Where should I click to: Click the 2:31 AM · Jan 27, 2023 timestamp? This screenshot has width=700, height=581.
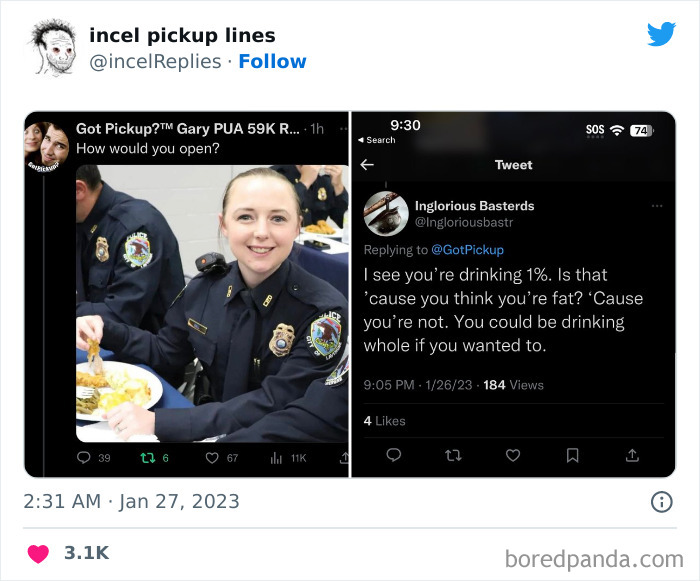(x=132, y=501)
